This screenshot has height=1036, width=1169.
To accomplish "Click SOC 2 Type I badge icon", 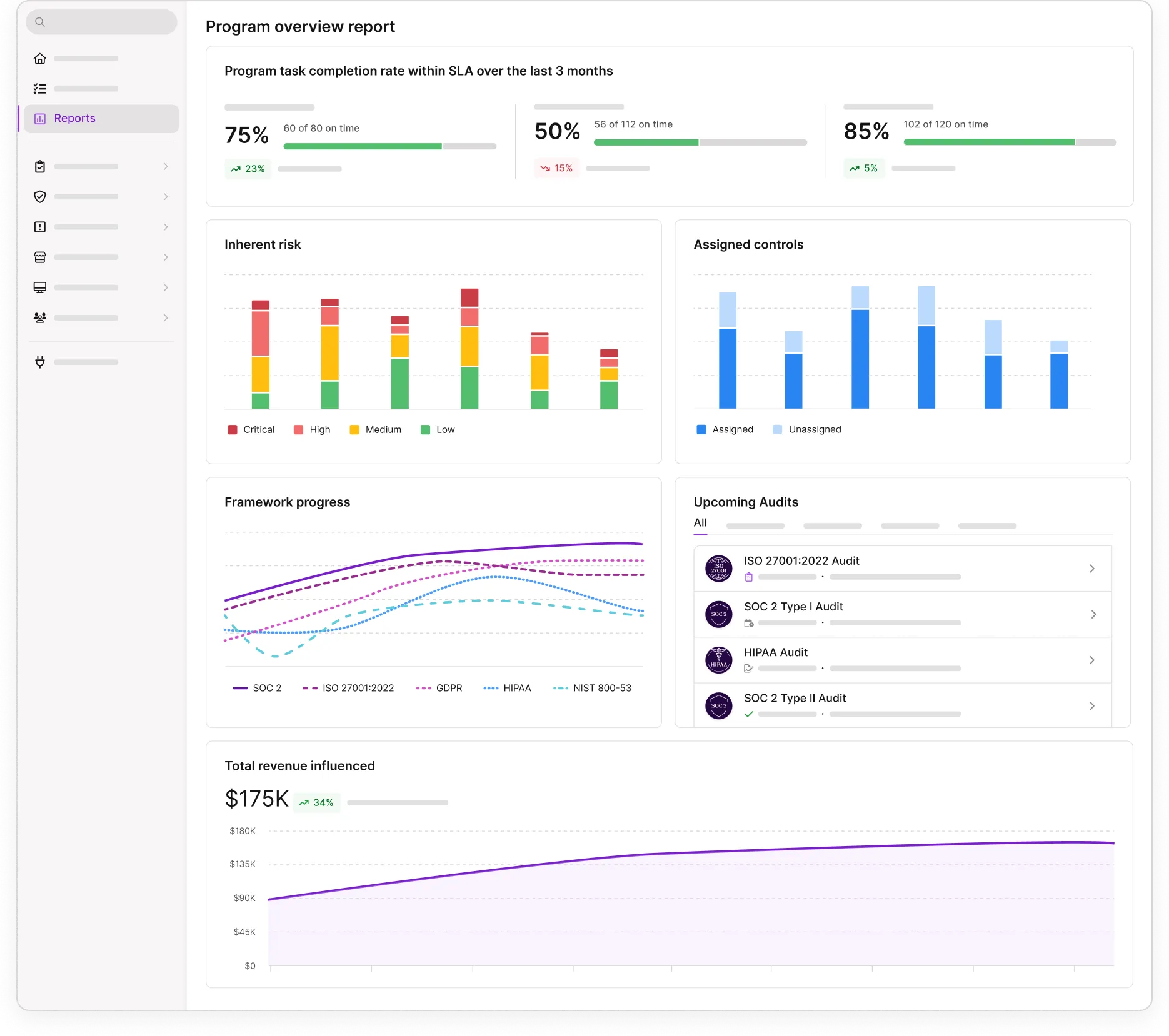I will (719, 615).
